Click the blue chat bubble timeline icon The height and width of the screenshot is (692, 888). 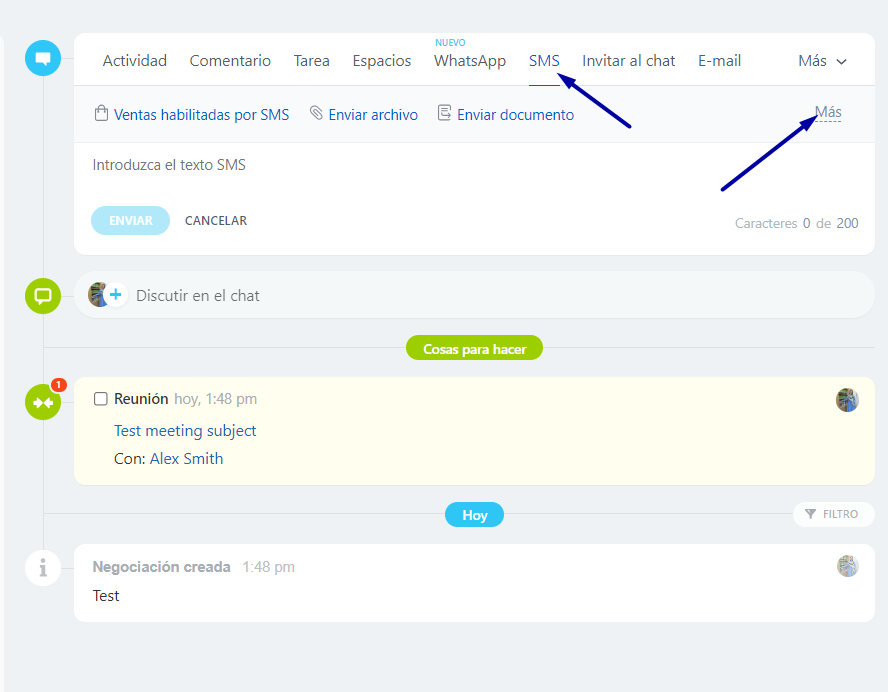pyautogui.click(x=43, y=59)
